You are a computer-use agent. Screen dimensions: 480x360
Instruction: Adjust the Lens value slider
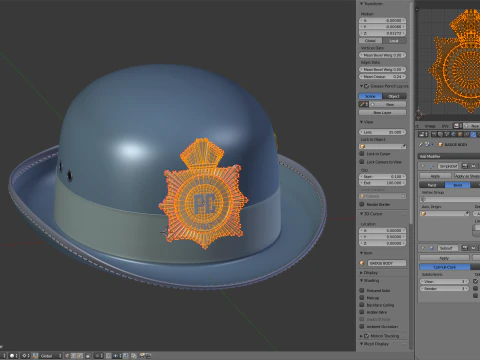tap(382, 132)
